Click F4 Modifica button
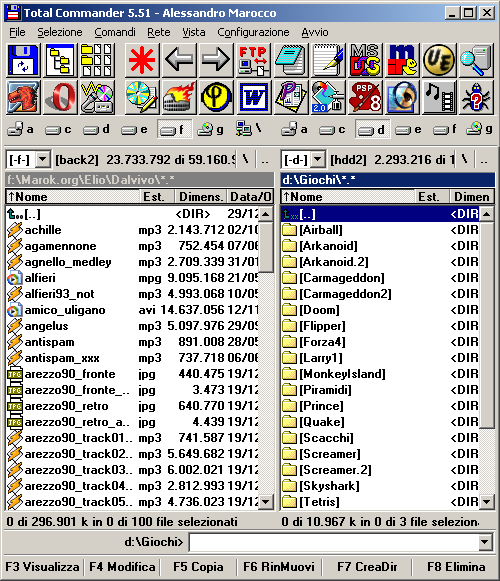This screenshot has height=581, width=500. click(x=122, y=567)
